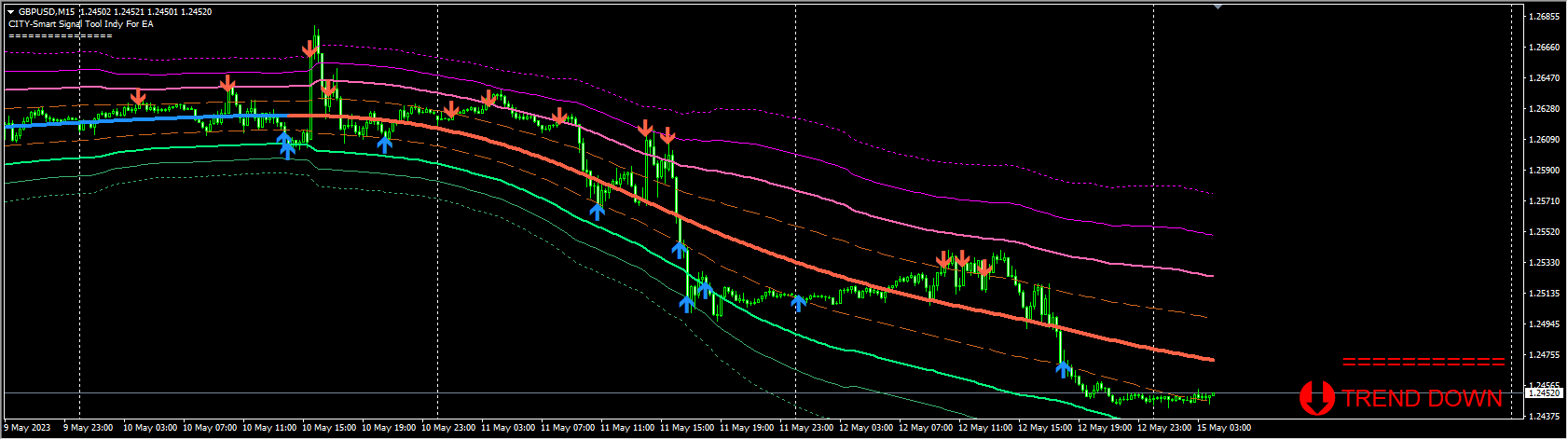The height and width of the screenshot is (440, 1568).
Task: Click price level 1.26855 on axis
Action: 1544,17
